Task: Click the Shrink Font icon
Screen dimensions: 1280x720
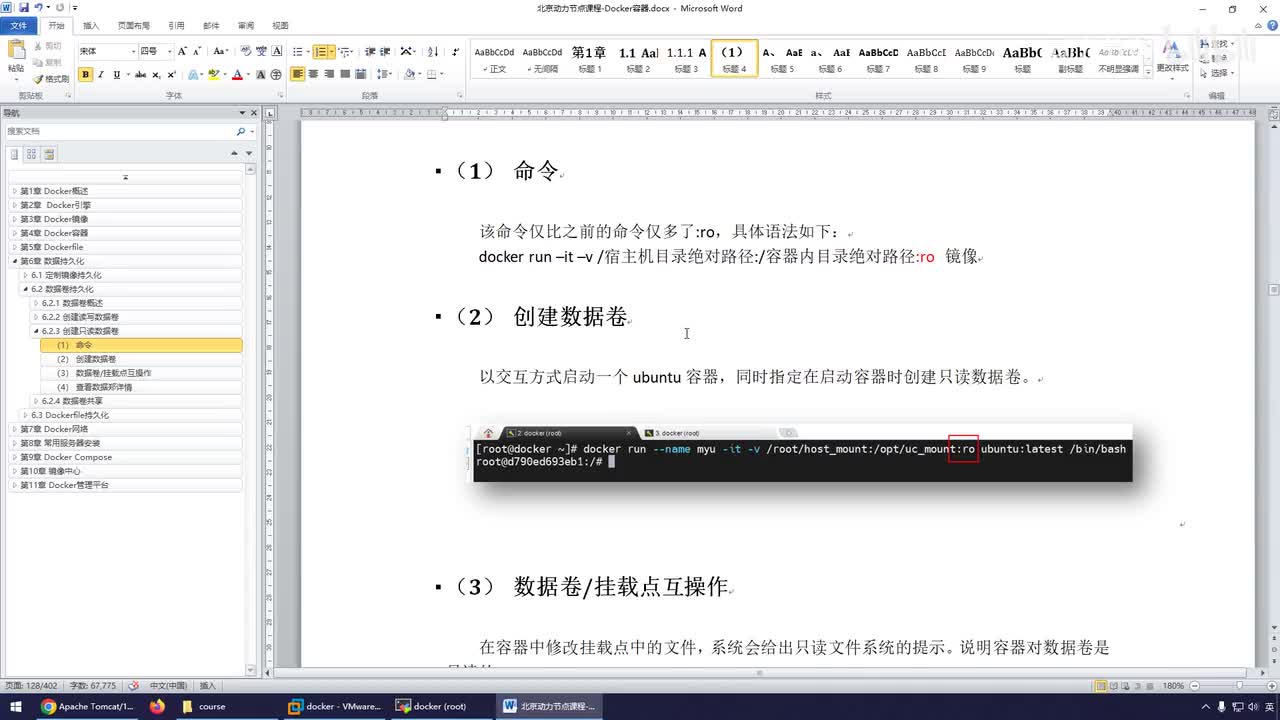Action: pyautogui.click(x=197, y=51)
